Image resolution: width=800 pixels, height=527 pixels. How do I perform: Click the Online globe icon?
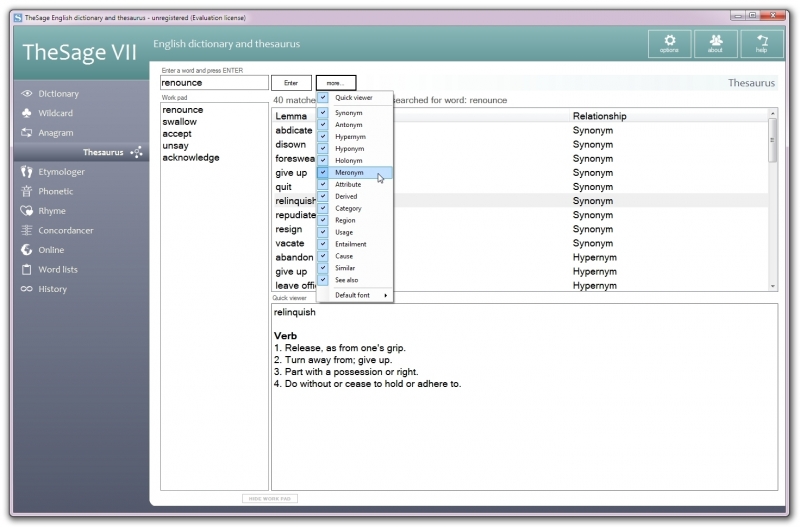click(27, 249)
